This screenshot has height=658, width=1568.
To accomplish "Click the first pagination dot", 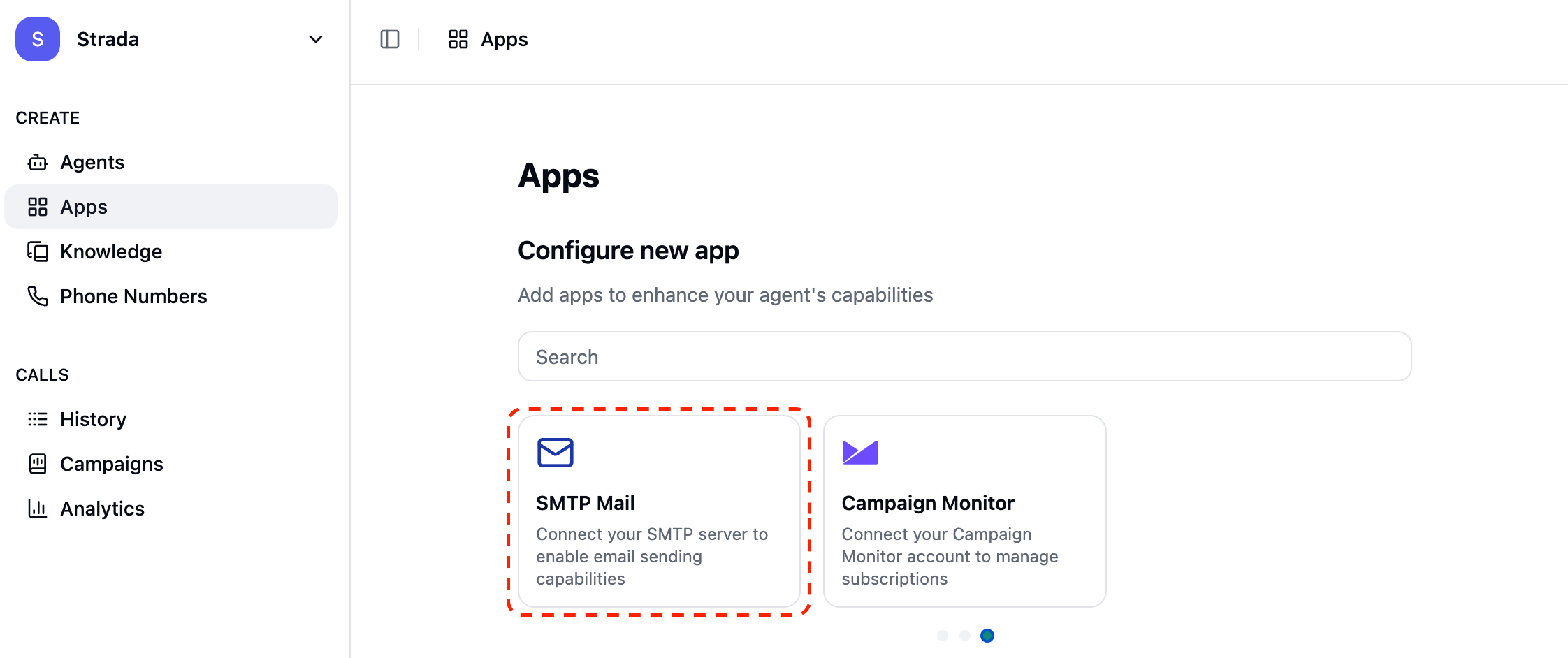I will point(943,636).
